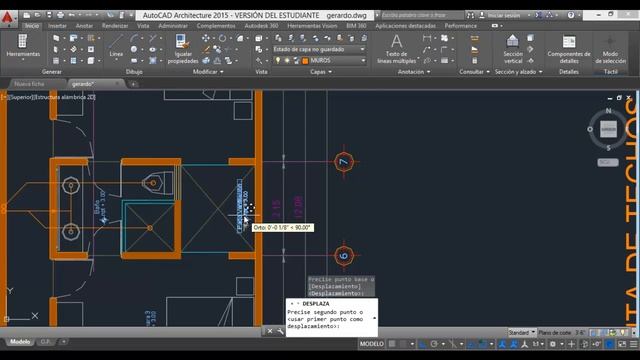Switch to the Administrar ribbon tab
This screenshot has height=360, width=640.
(x=173, y=26)
